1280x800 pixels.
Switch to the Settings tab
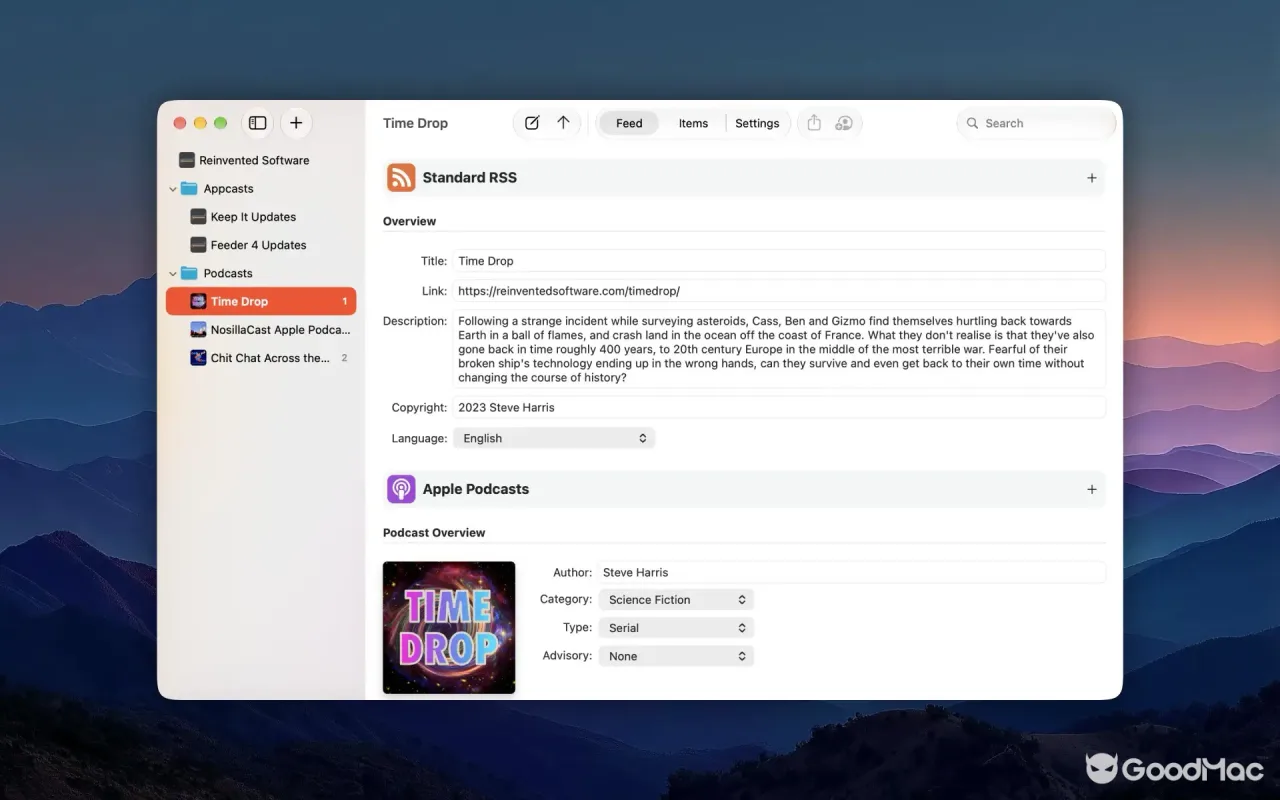coord(757,123)
